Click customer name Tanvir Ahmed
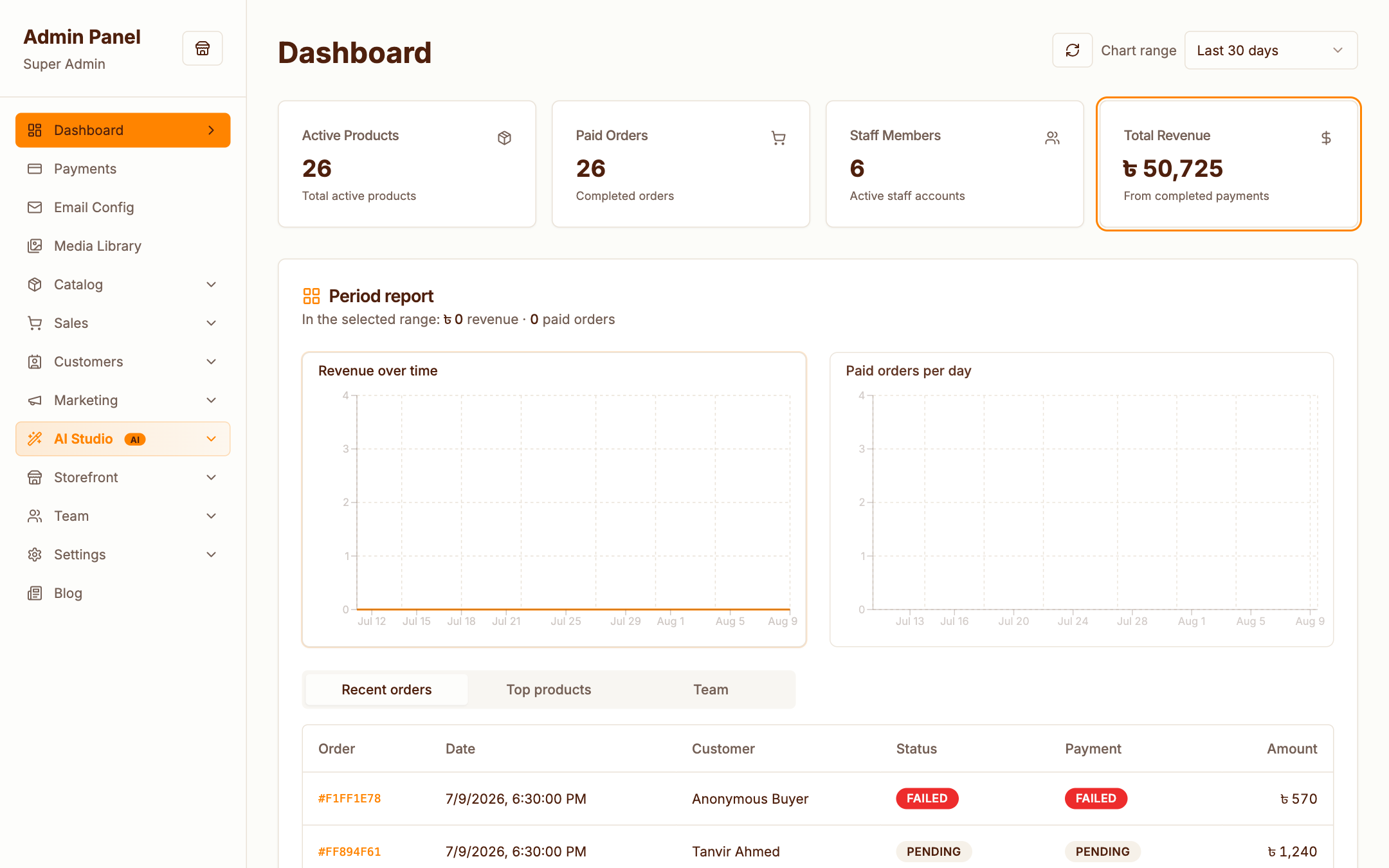Screen dimensions: 1389x868 click(x=736, y=851)
